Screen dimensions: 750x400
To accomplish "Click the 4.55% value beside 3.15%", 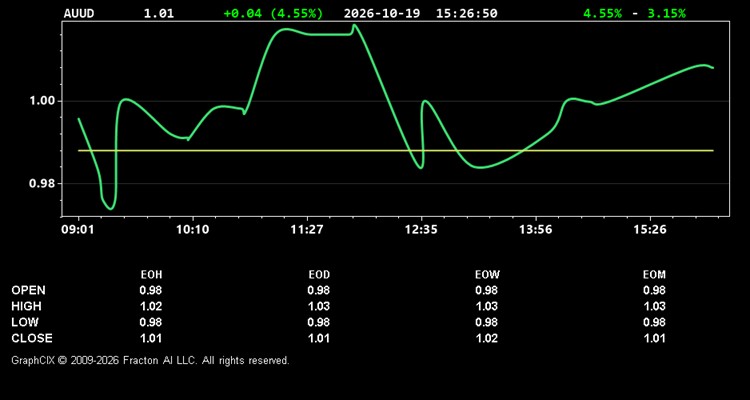I will [602, 13].
